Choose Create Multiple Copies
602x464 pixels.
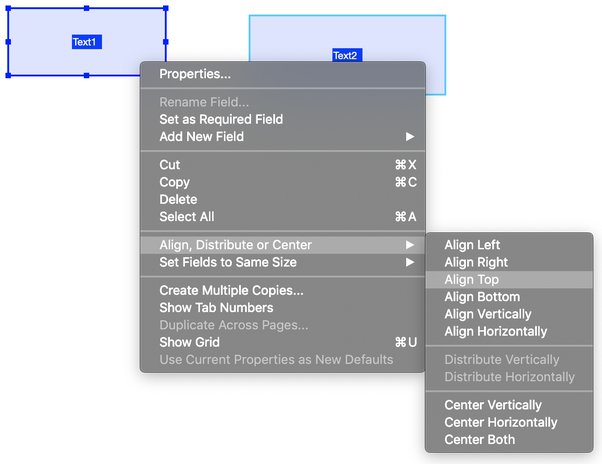pos(283,290)
